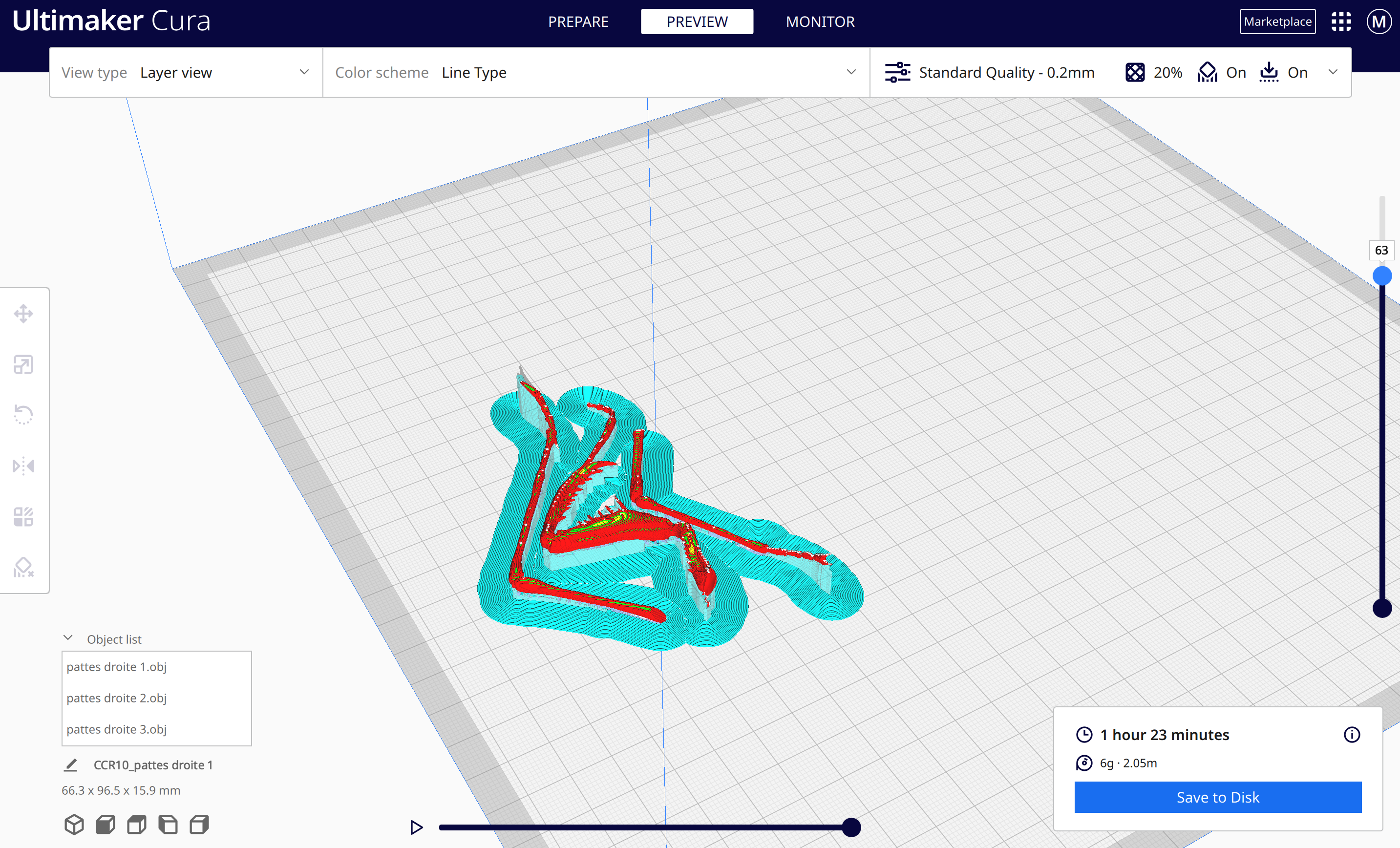
Task: Select the Support Blocker tool
Action: click(23, 567)
